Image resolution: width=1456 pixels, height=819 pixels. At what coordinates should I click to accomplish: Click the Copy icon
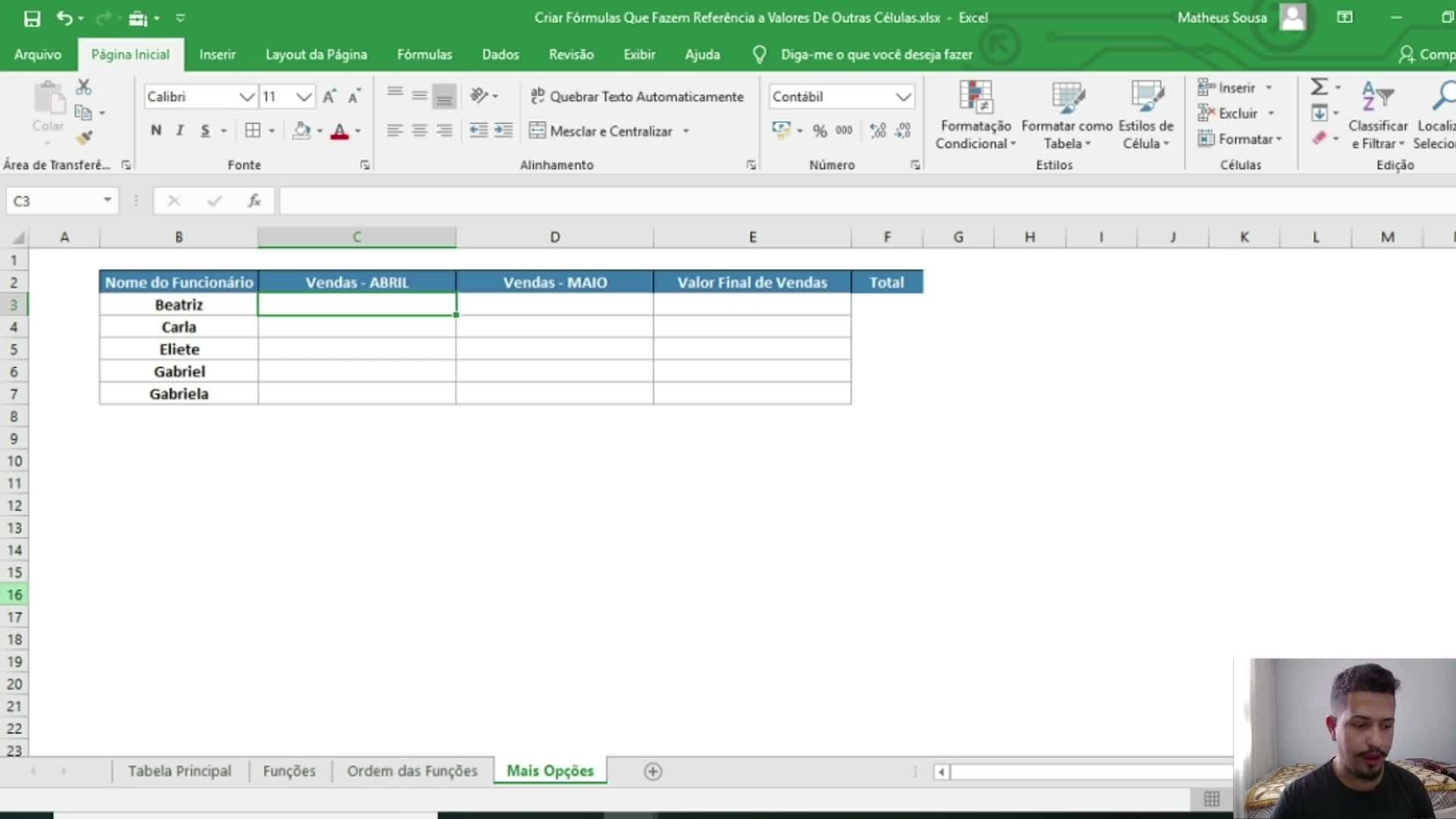point(83,113)
